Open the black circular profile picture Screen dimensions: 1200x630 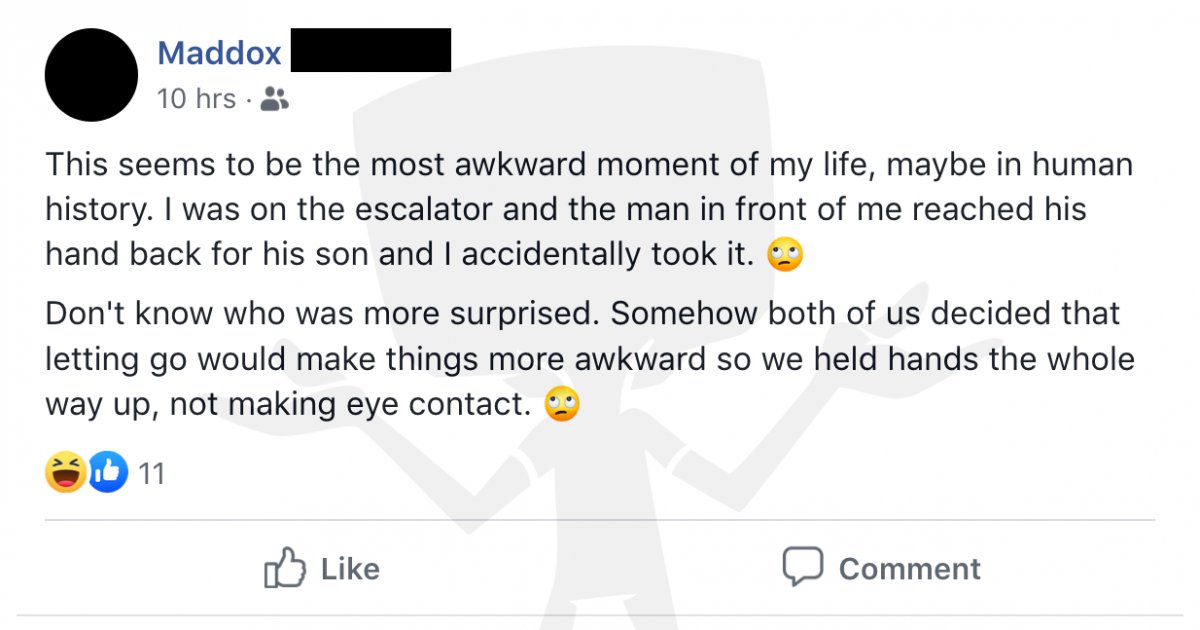click(92, 74)
